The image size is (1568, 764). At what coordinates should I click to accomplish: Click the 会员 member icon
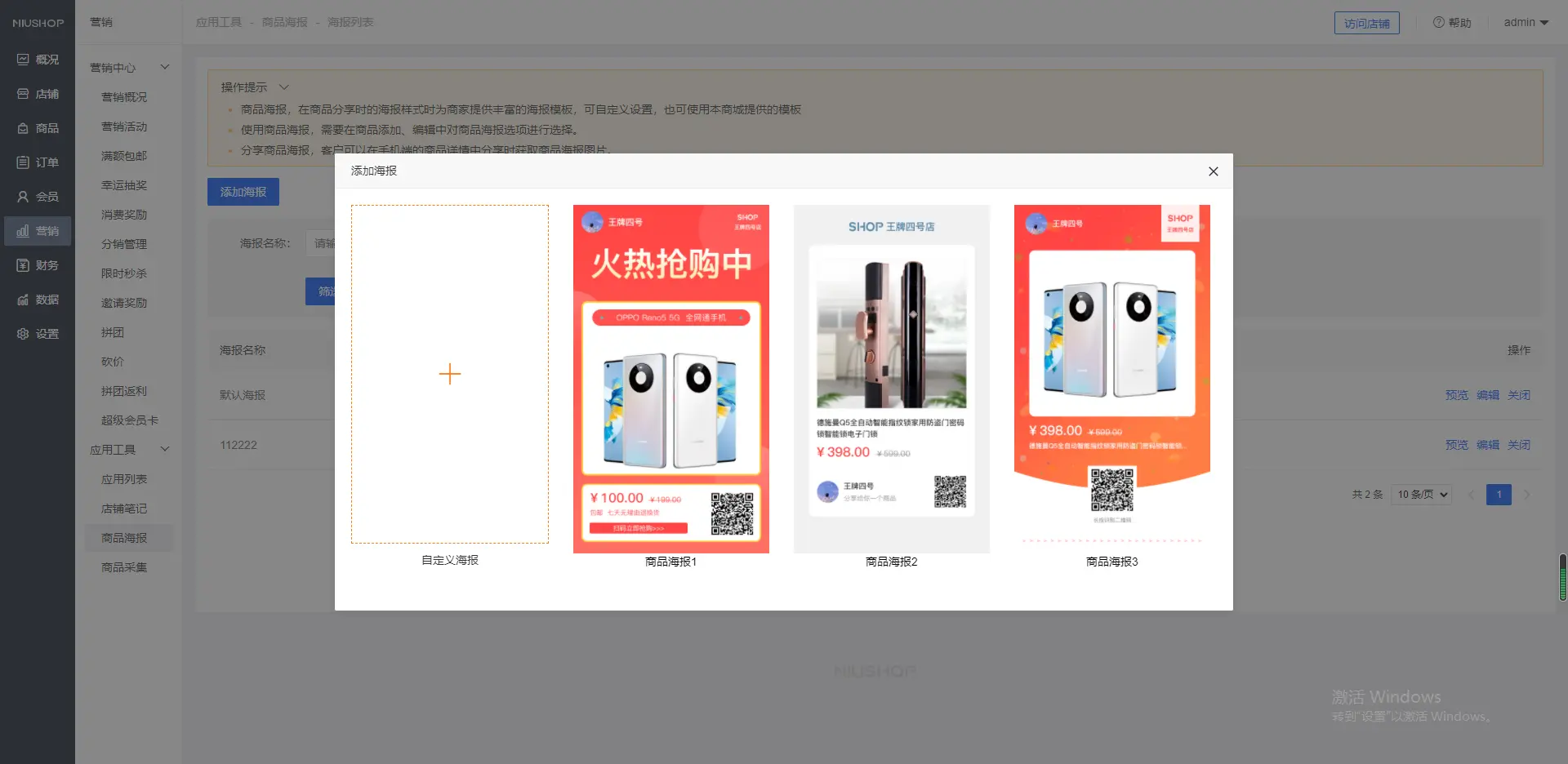(23, 197)
